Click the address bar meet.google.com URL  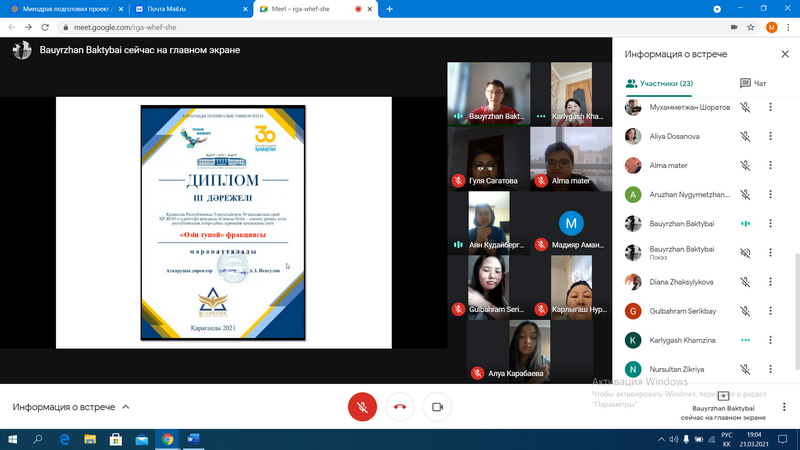point(125,27)
